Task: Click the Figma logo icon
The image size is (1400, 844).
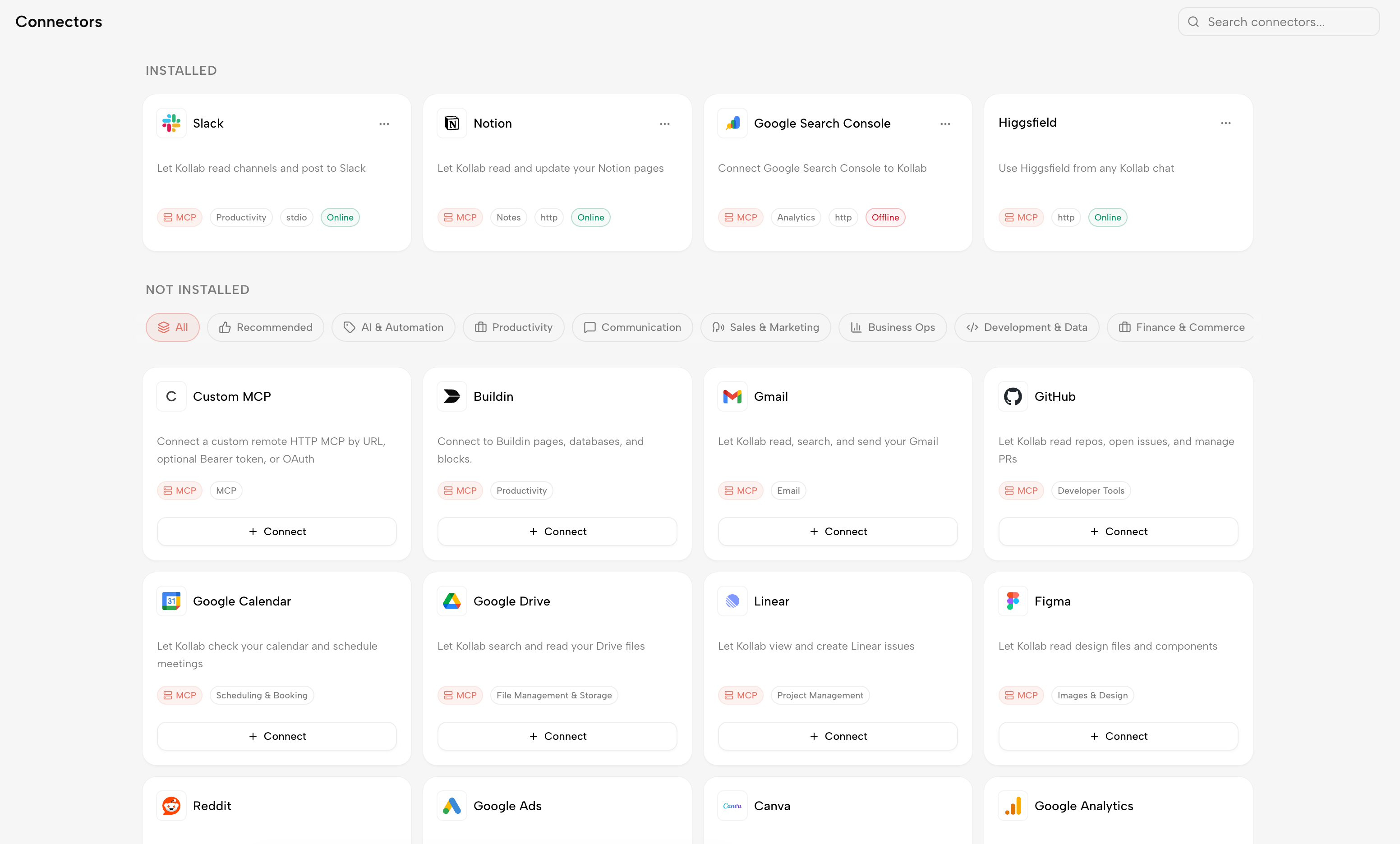Action: [1013, 601]
